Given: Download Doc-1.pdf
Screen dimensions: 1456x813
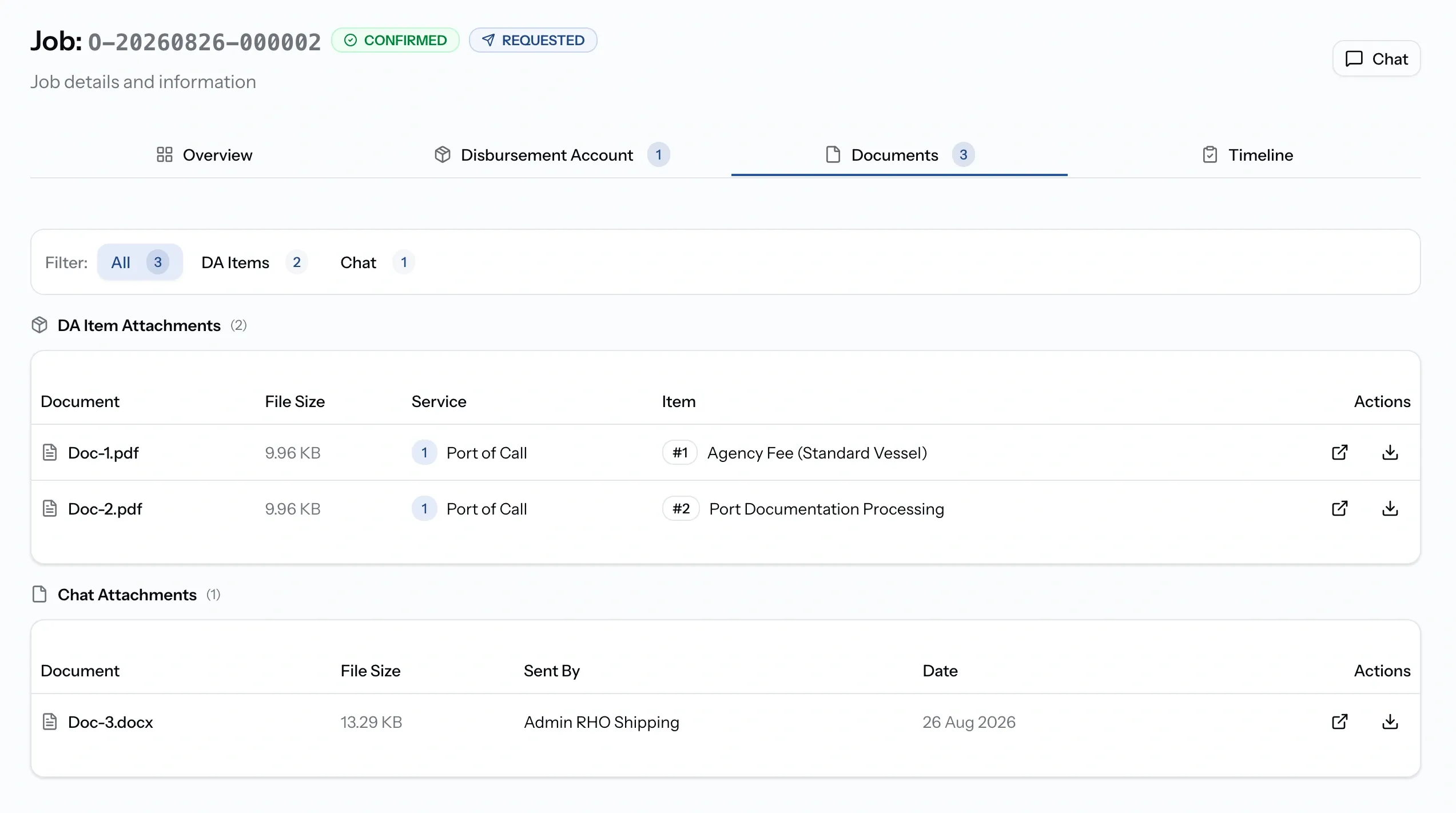Looking at the screenshot, I should click(1390, 452).
